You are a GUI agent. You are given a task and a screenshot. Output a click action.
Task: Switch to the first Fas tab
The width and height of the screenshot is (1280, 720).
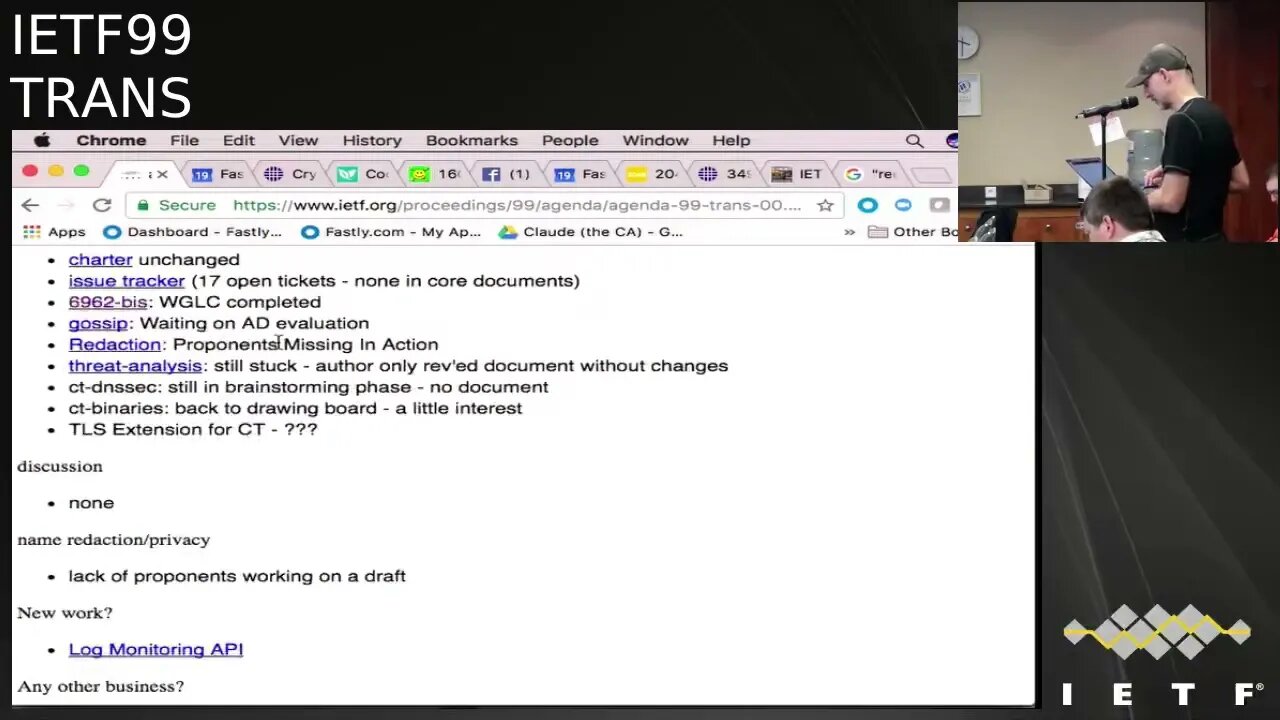(217, 174)
